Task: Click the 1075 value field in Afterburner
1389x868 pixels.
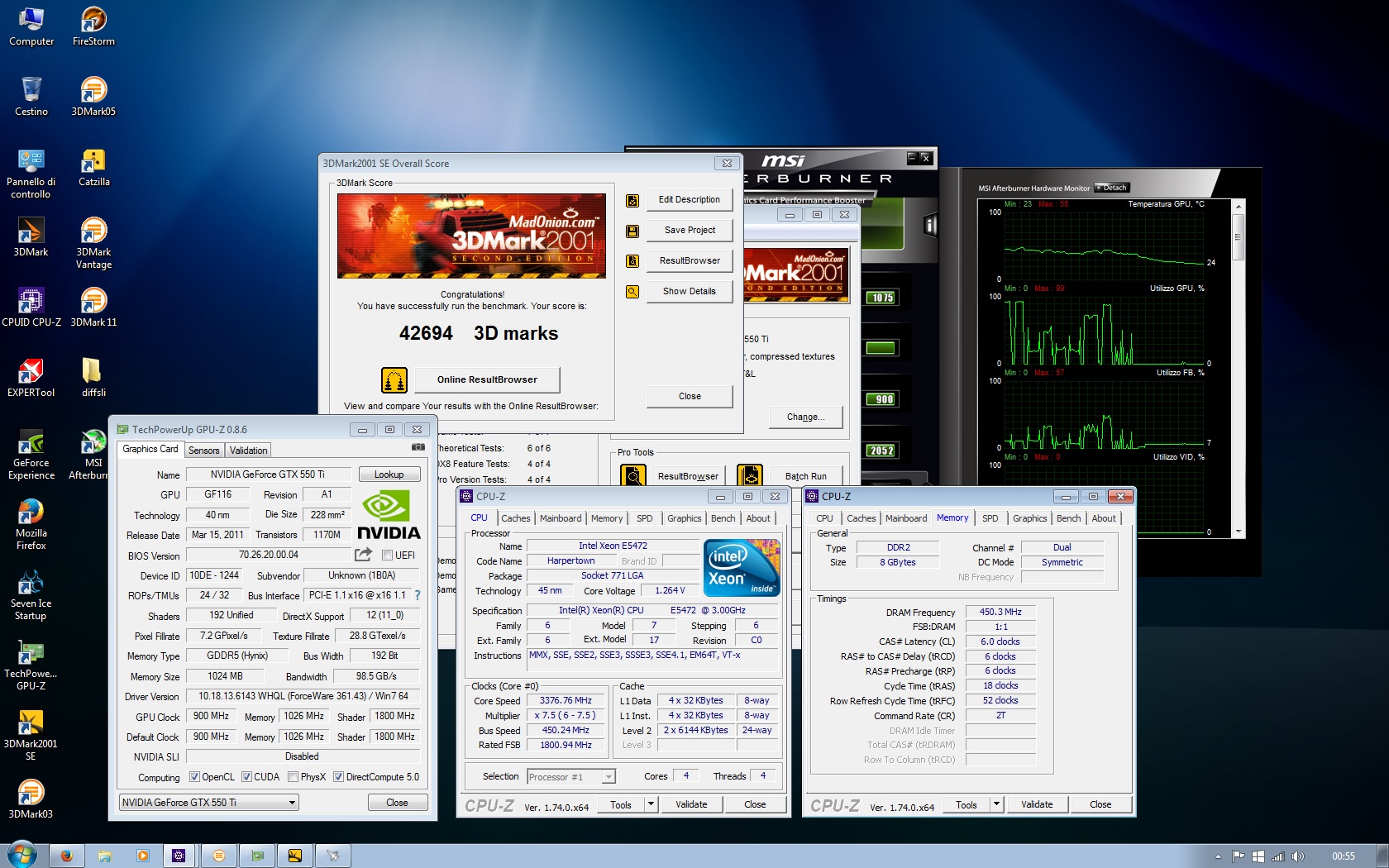Action: pos(881,298)
